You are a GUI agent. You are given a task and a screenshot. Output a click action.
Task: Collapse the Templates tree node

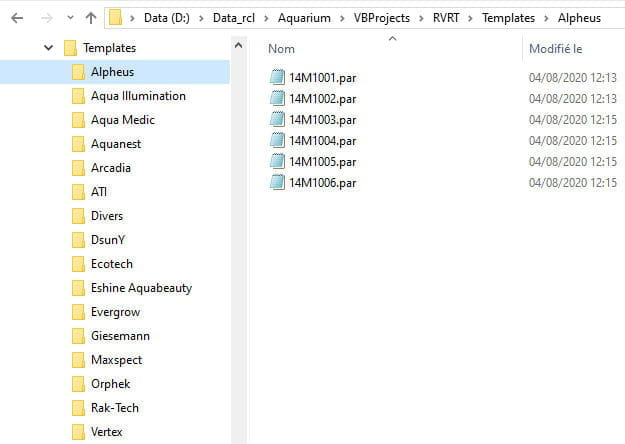48,48
